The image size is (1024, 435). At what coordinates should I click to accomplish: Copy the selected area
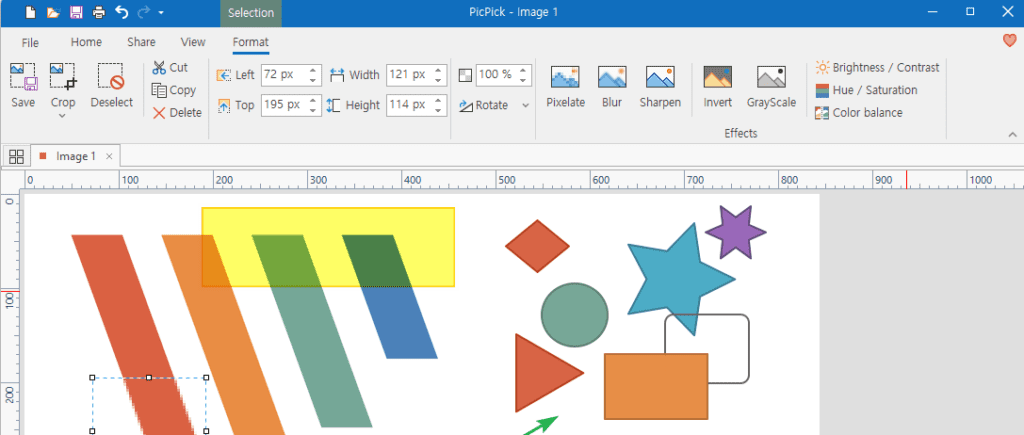click(174, 90)
